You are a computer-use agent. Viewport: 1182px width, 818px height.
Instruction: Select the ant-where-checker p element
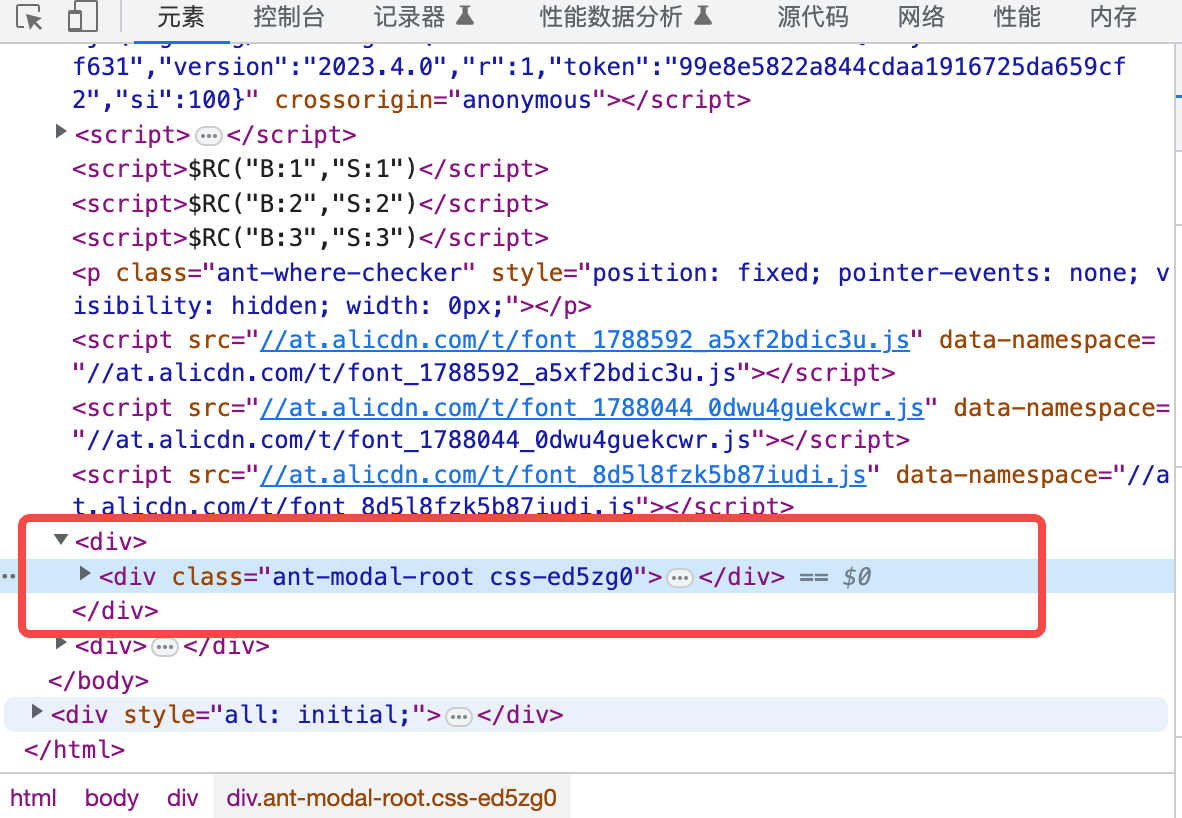point(620,290)
